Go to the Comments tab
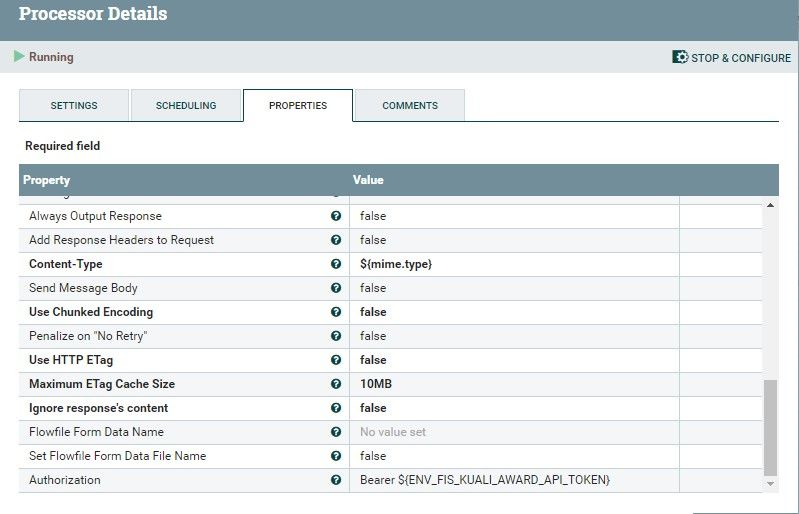This screenshot has width=799, height=514. pos(410,106)
